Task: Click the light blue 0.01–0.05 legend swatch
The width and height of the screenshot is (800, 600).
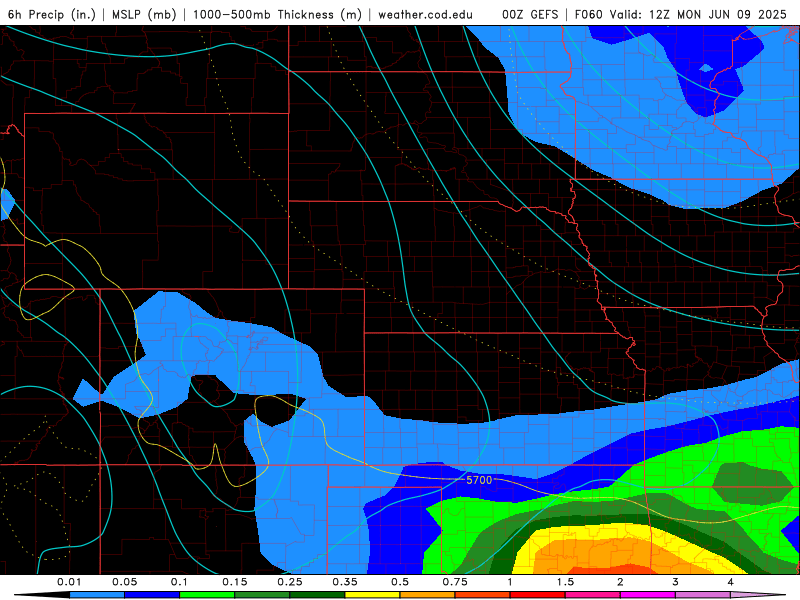Action: (x=97, y=595)
